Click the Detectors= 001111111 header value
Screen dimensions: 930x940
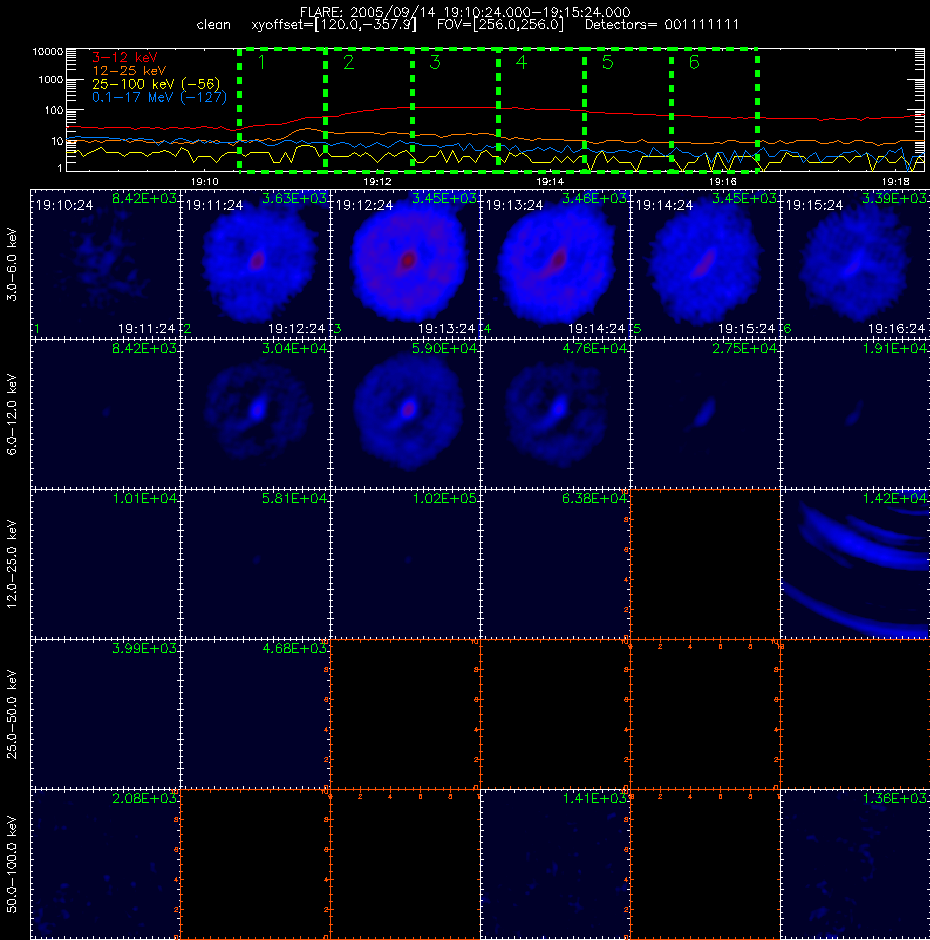point(662,25)
